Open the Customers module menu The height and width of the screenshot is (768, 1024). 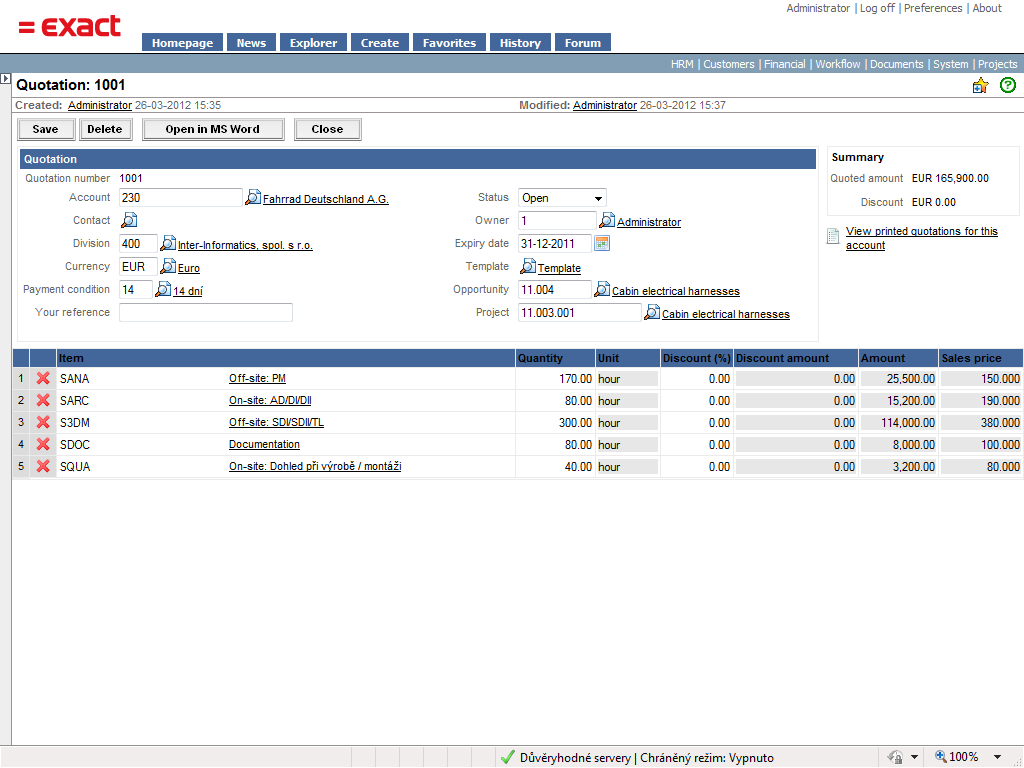point(729,64)
